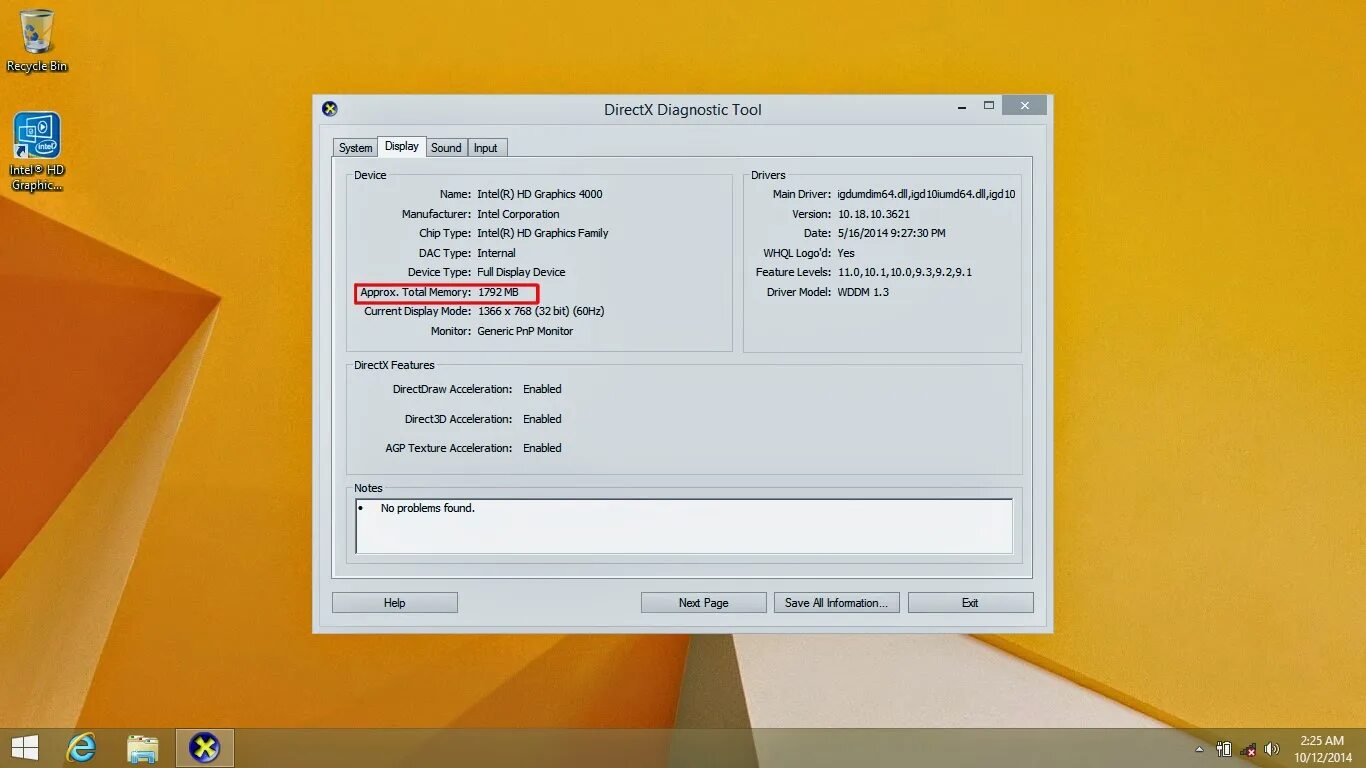This screenshot has width=1366, height=768.
Task: Switch to the System tab
Action: coord(355,148)
